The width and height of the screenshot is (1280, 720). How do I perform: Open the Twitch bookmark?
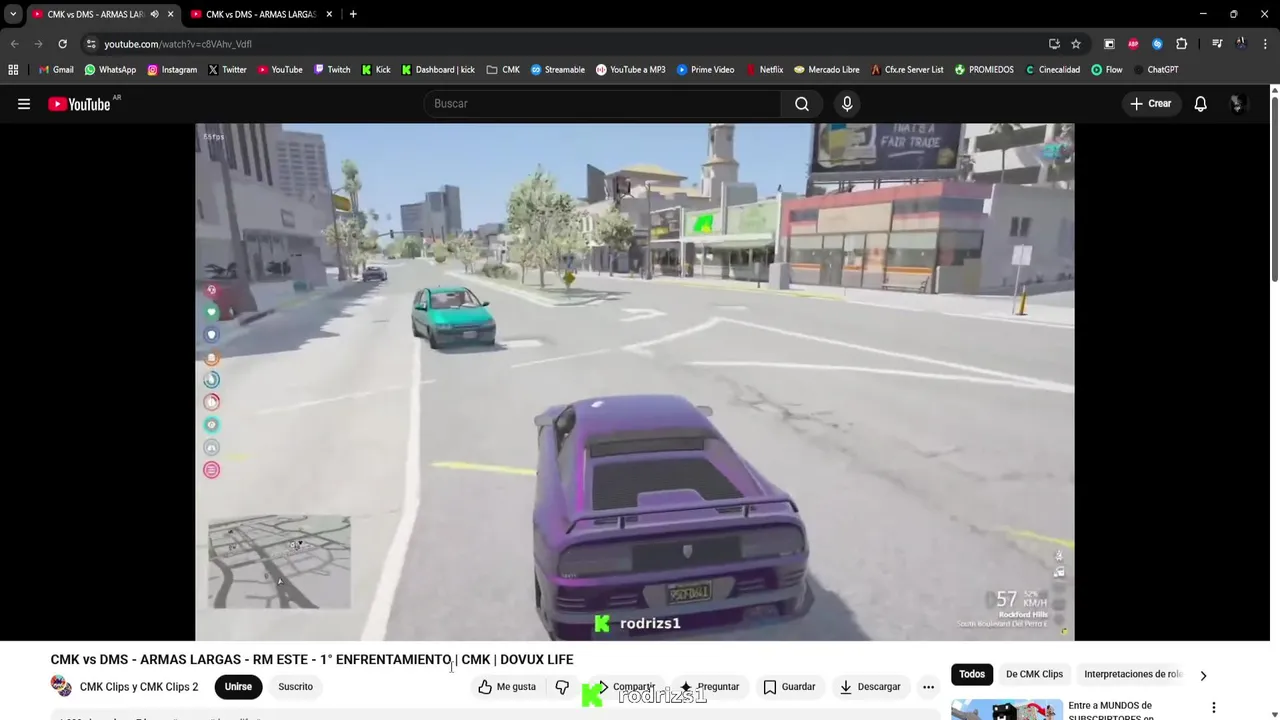(332, 70)
